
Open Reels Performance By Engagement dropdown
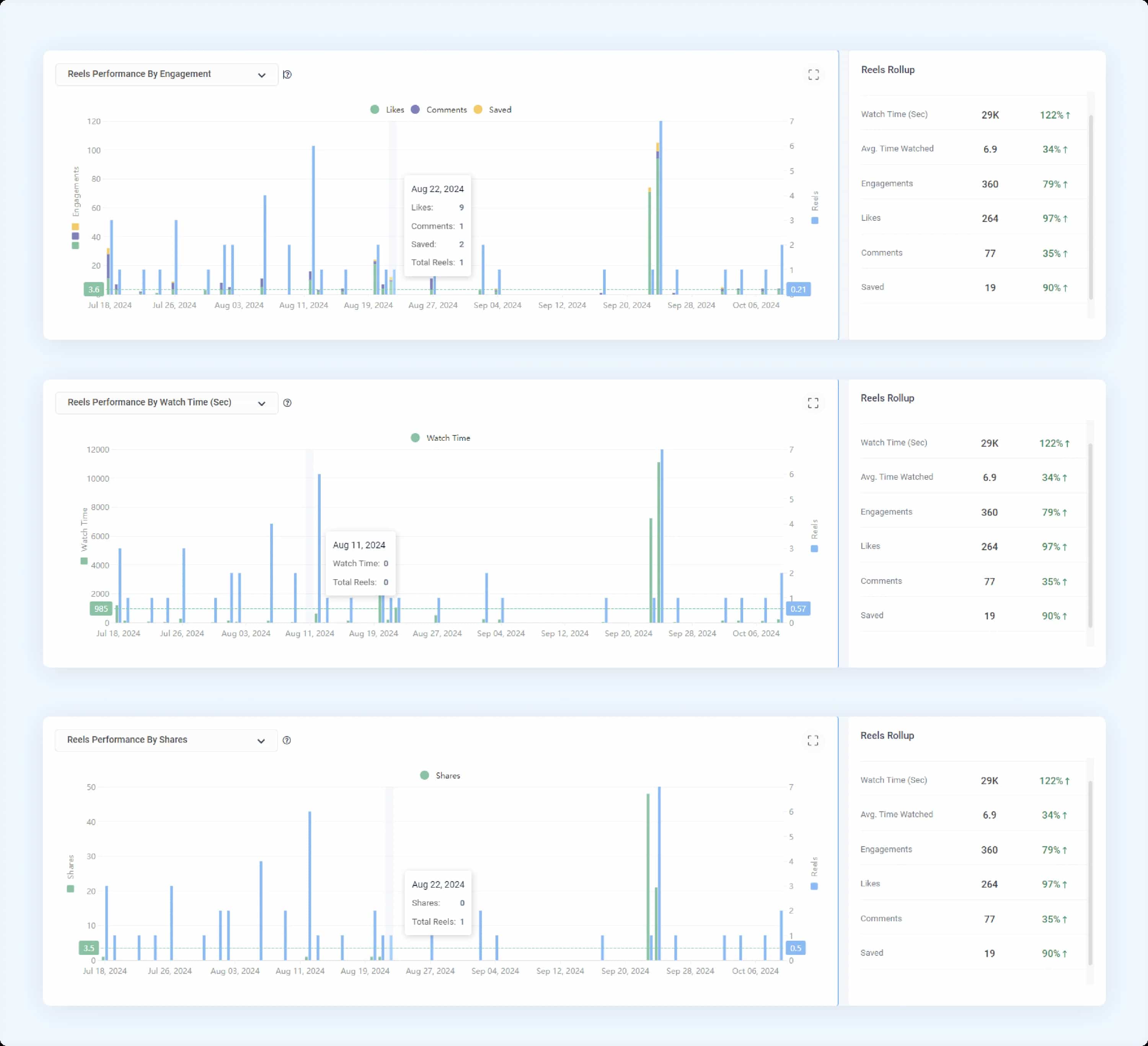(166, 75)
